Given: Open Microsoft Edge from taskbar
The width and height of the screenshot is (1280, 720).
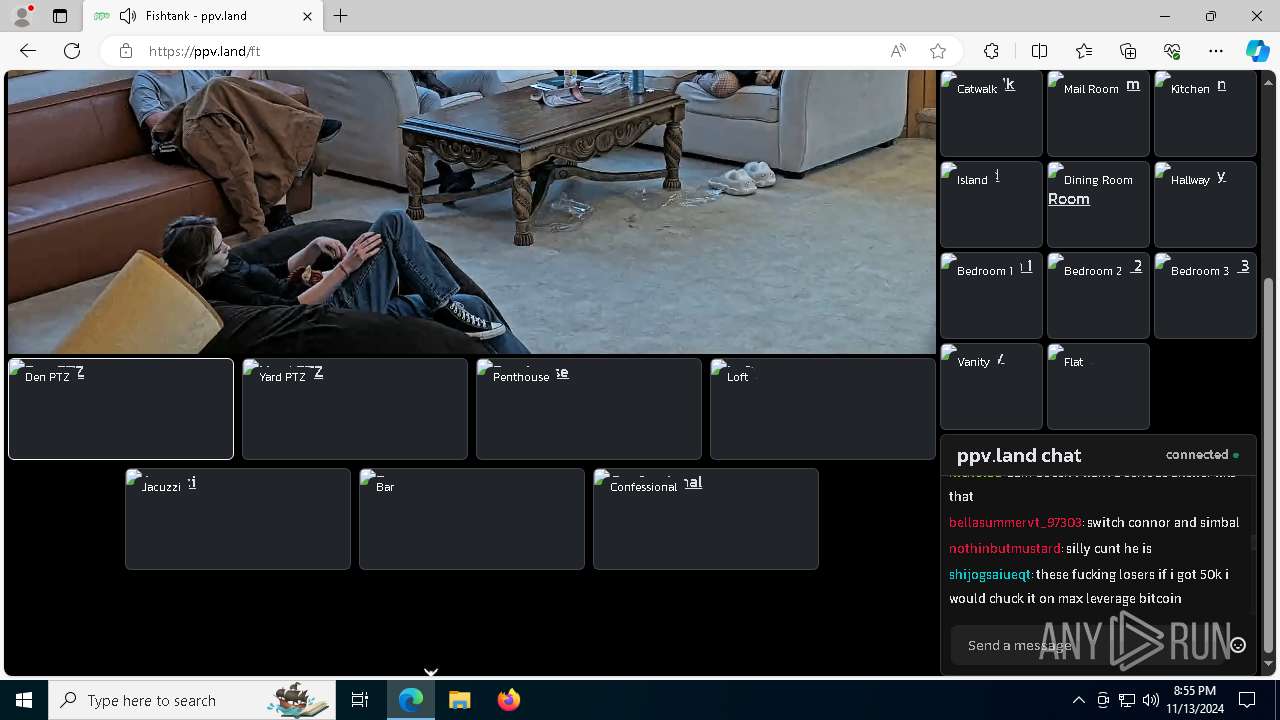Looking at the screenshot, I should click(x=411, y=700).
